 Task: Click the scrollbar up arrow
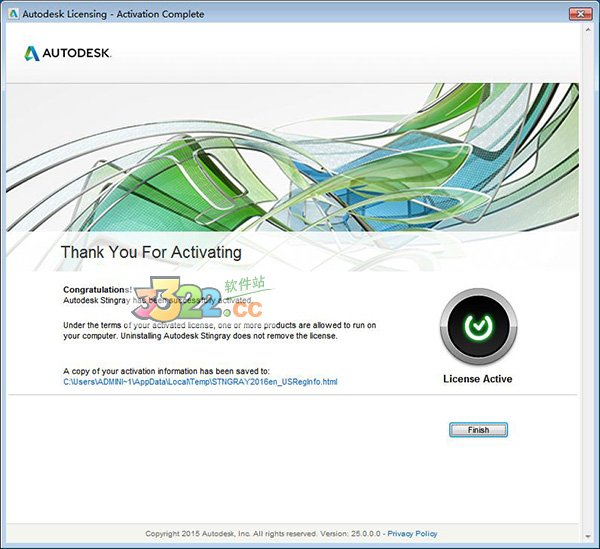(588, 29)
